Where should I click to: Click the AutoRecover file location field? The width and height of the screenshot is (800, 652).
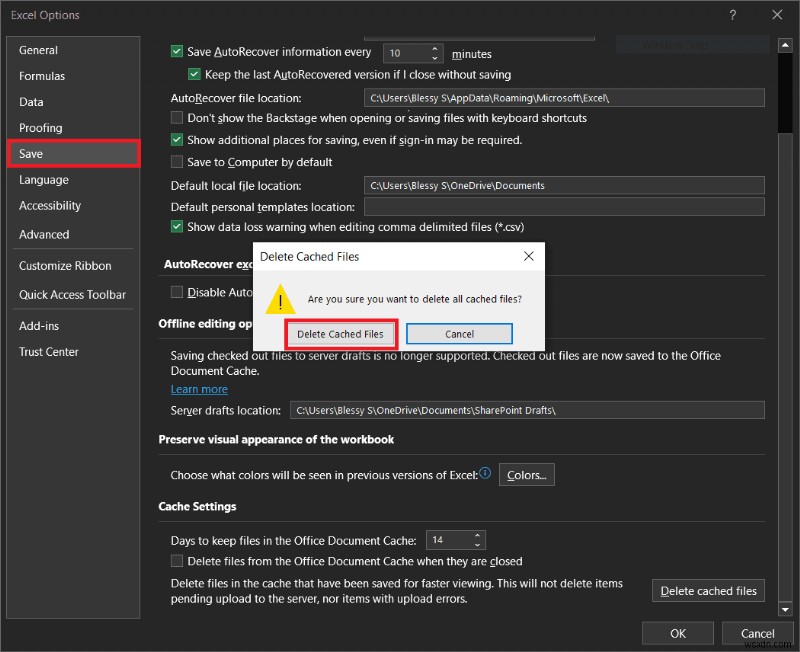[564, 98]
